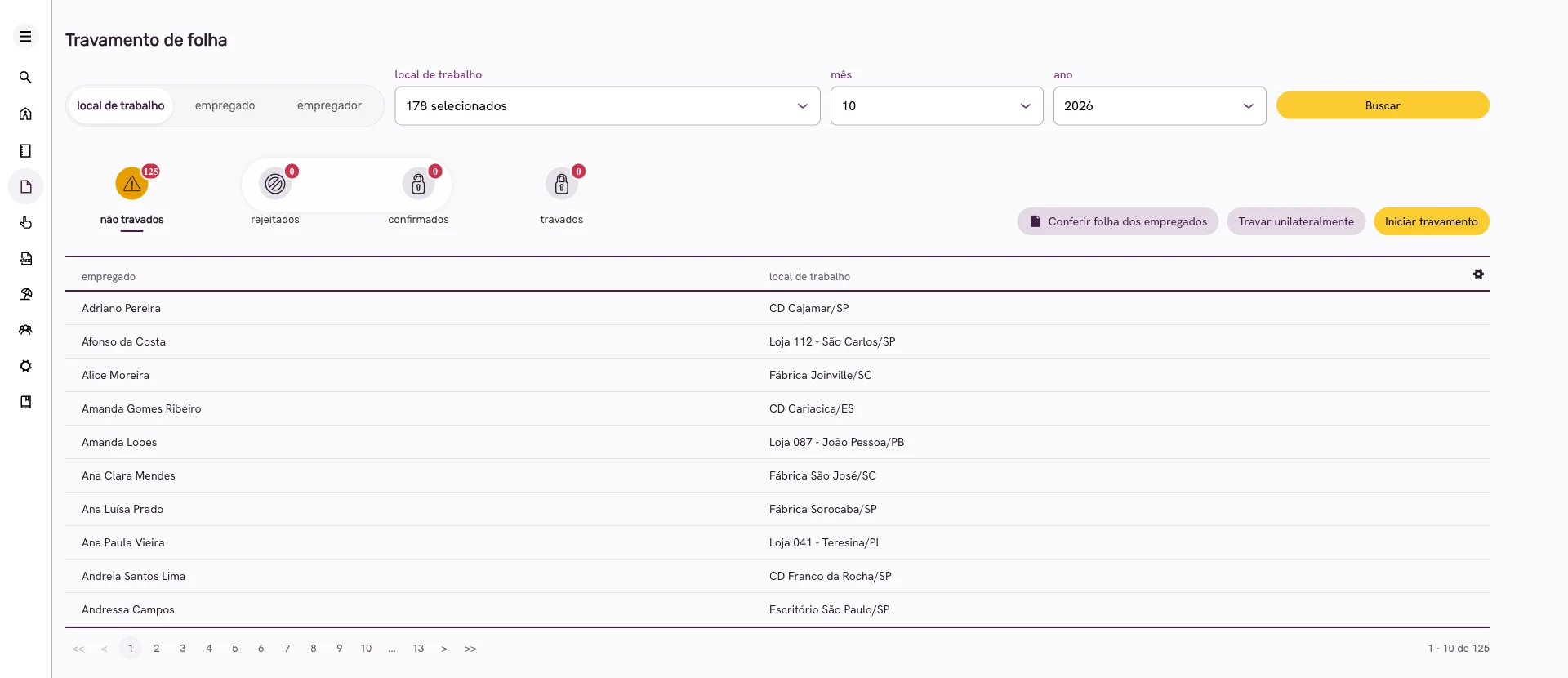This screenshot has height=678, width=1568.
Task: Select the local de trabalho toggle
Action: (121, 106)
